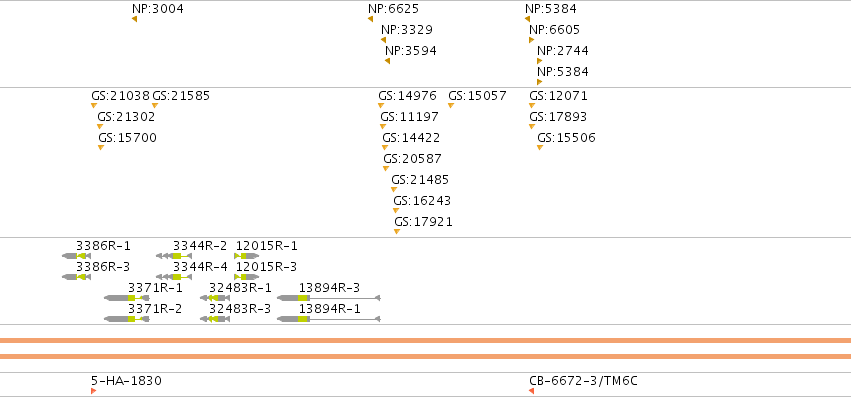
Task: Click the NP:3004 triangle marker
Action: tap(135, 19)
